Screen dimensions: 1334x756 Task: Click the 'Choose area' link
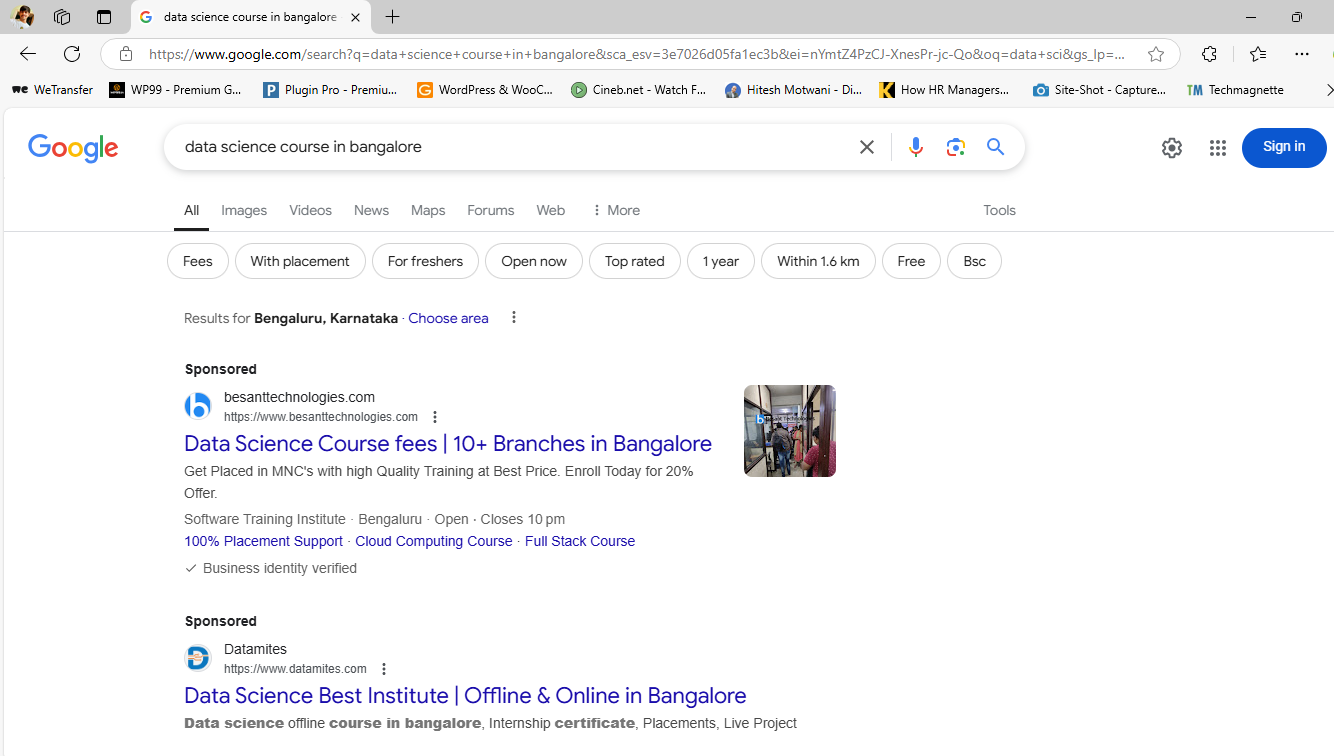coord(448,318)
